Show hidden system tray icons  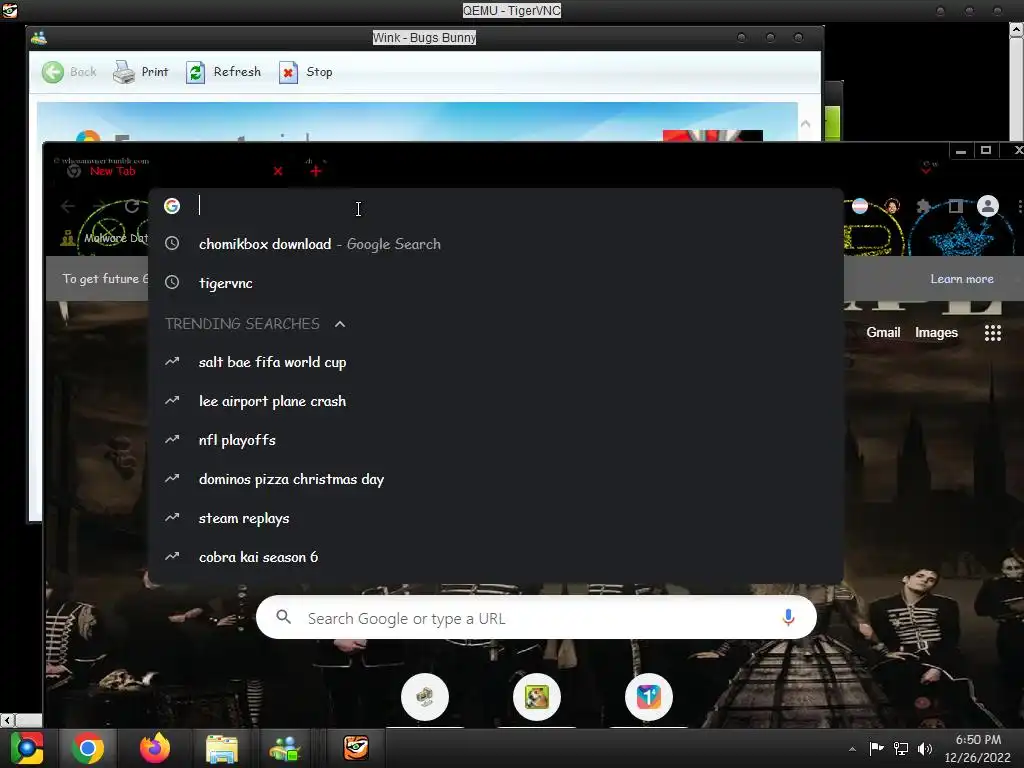tap(852, 749)
